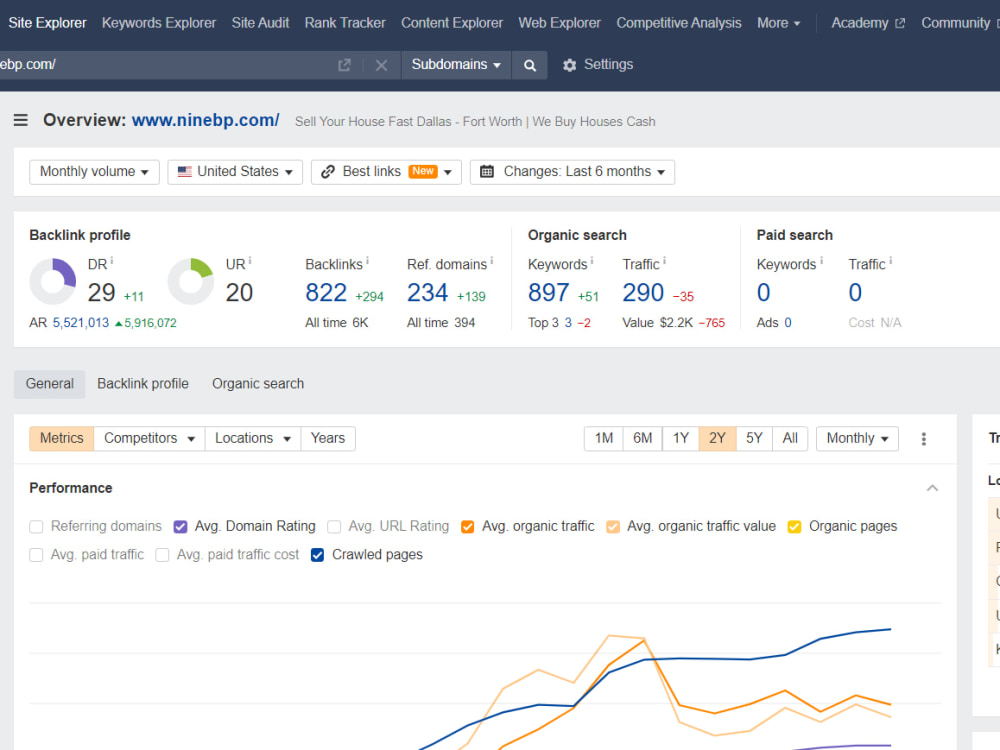Enable Avg. URL Rating checkbox
The width and height of the screenshot is (1000, 750).
334,527
